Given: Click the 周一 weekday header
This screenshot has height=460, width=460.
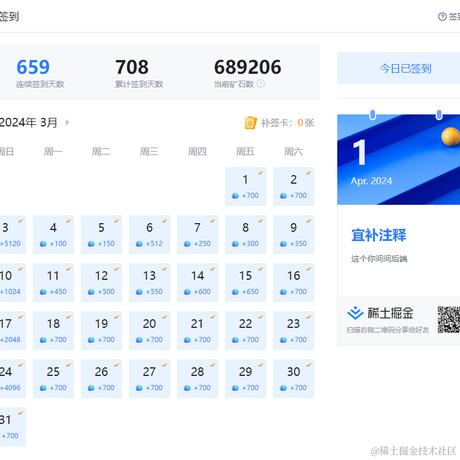Looking at the screenshot, I should [x=53, y=152].
